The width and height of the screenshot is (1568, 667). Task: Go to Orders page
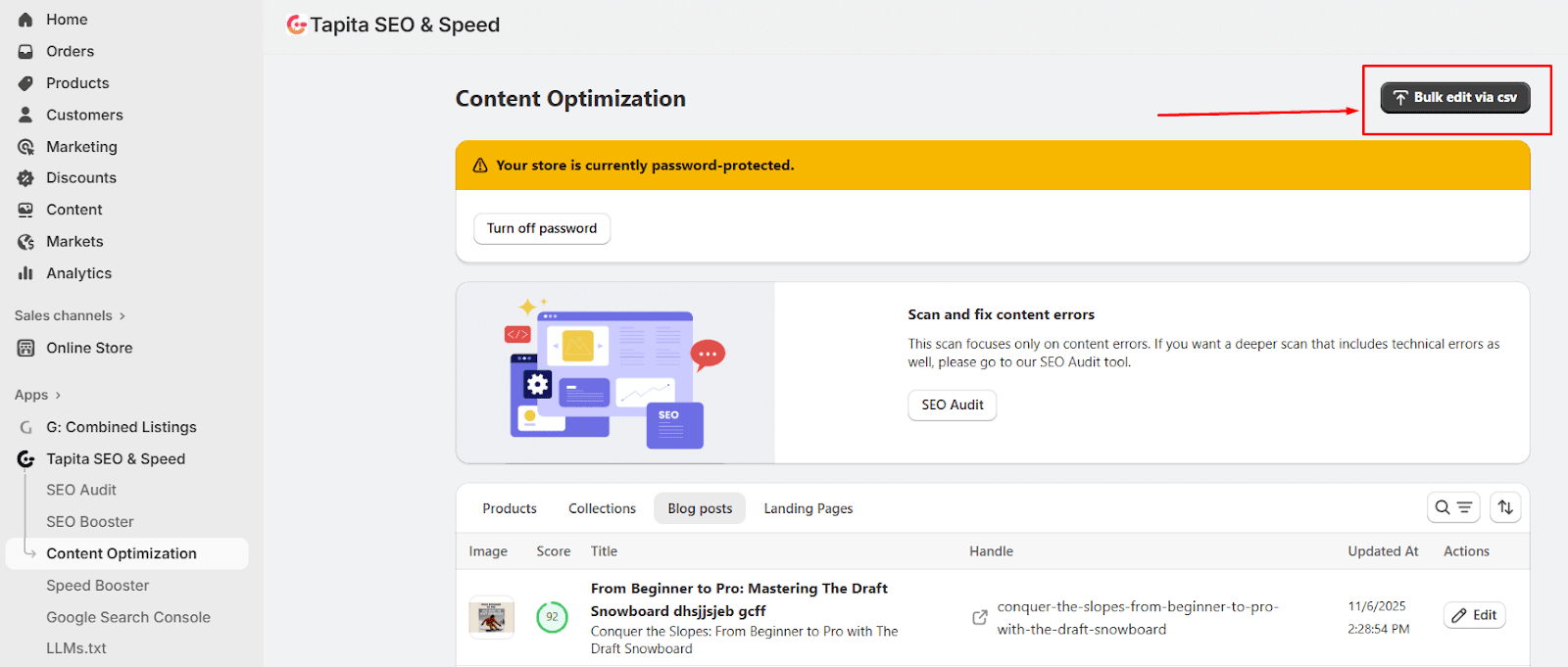point(71,51)
